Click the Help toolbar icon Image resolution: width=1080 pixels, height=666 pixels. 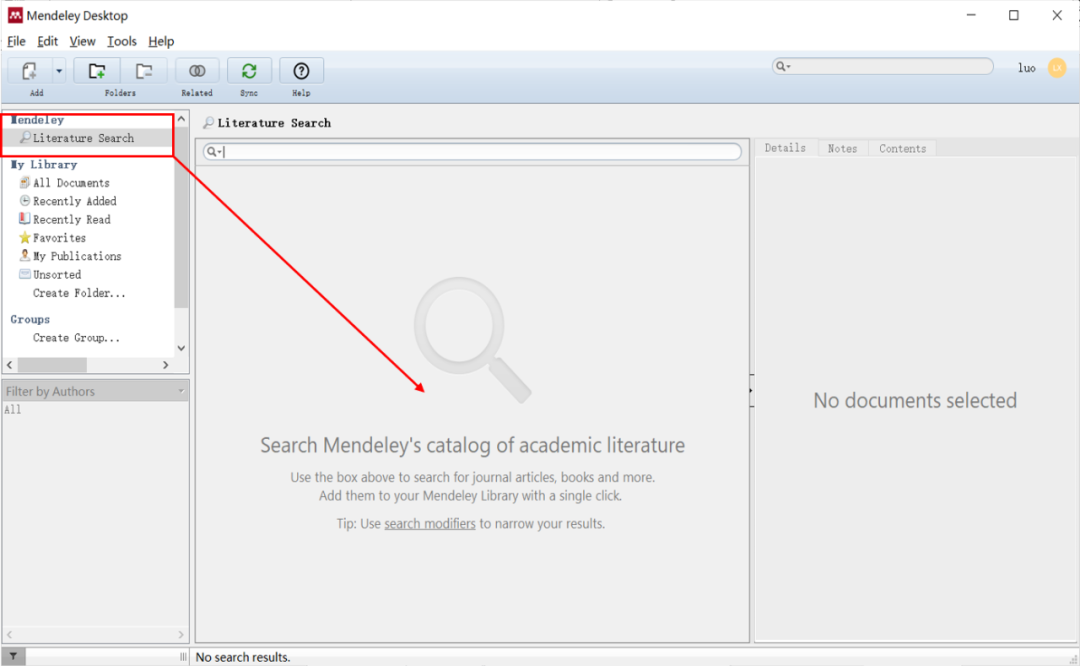click(x=301, y=71)
